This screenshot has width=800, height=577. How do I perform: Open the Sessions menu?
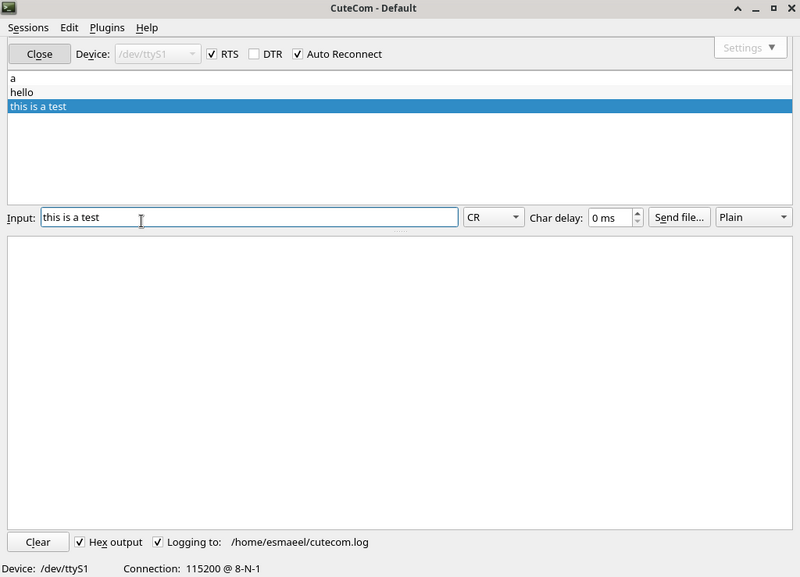point(28,28)
